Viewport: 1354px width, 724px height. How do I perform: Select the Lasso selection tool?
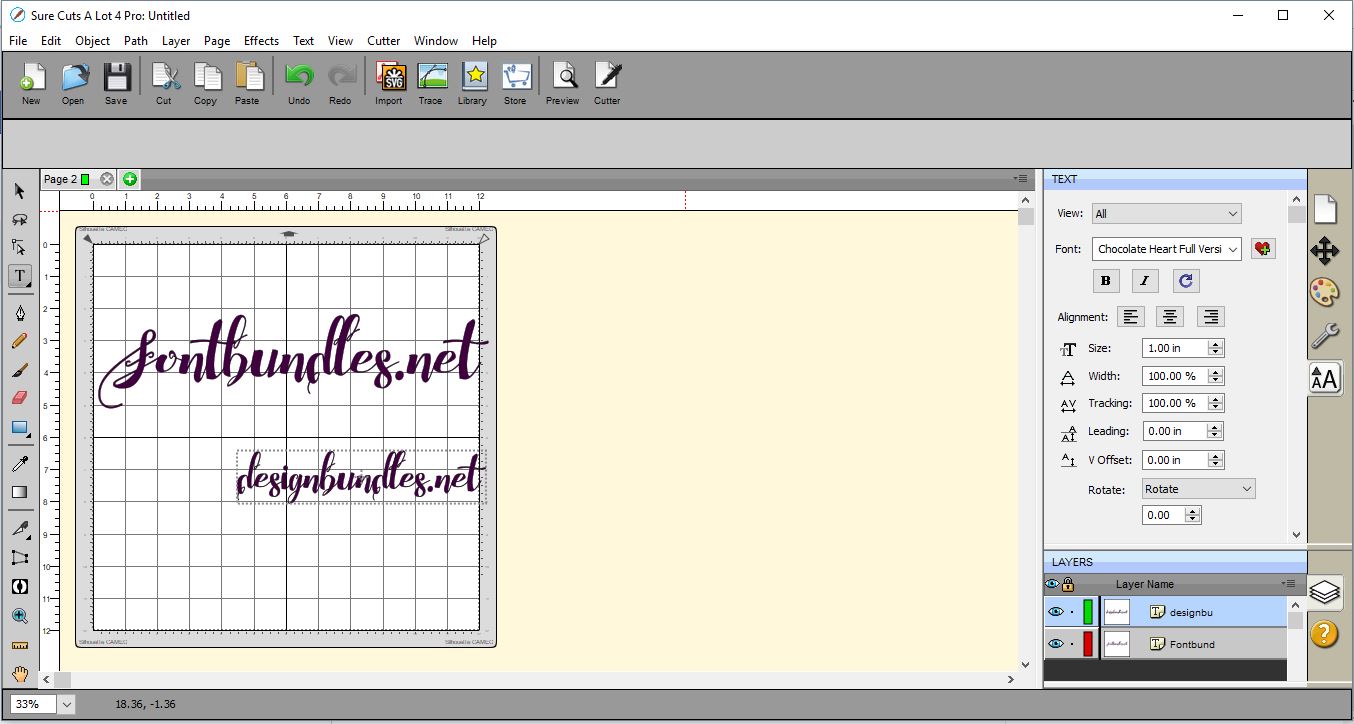pyautogui.click(x=19, y=219)
